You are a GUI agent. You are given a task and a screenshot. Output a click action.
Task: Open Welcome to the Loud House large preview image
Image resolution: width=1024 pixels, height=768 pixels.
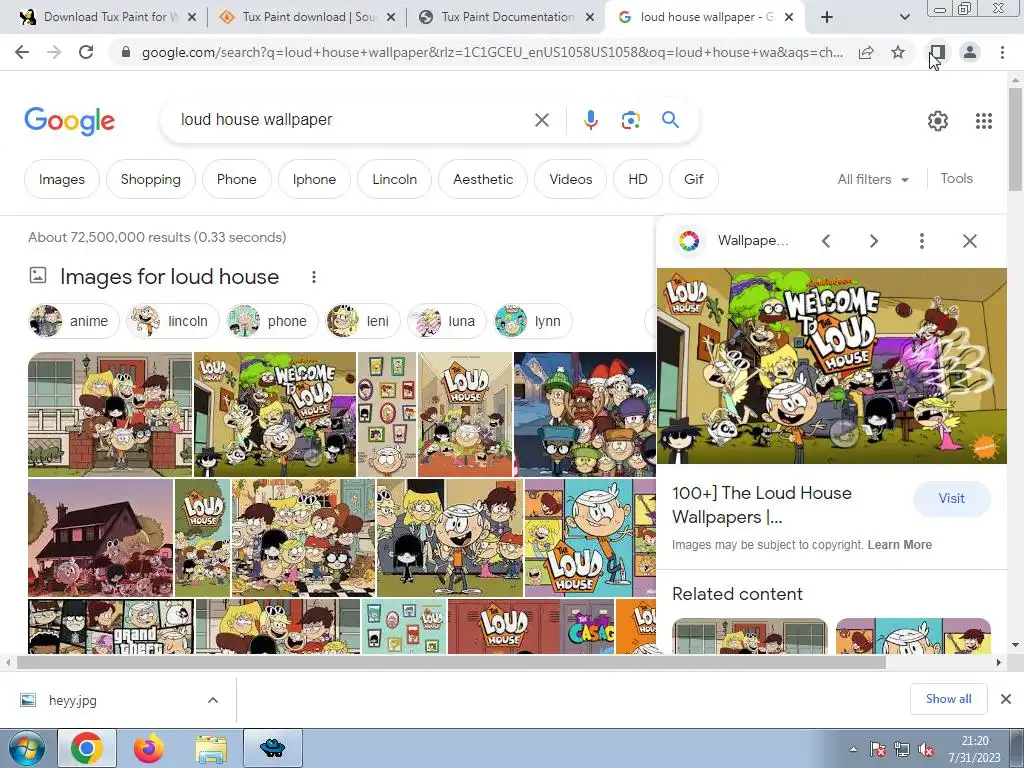[831, 366]
